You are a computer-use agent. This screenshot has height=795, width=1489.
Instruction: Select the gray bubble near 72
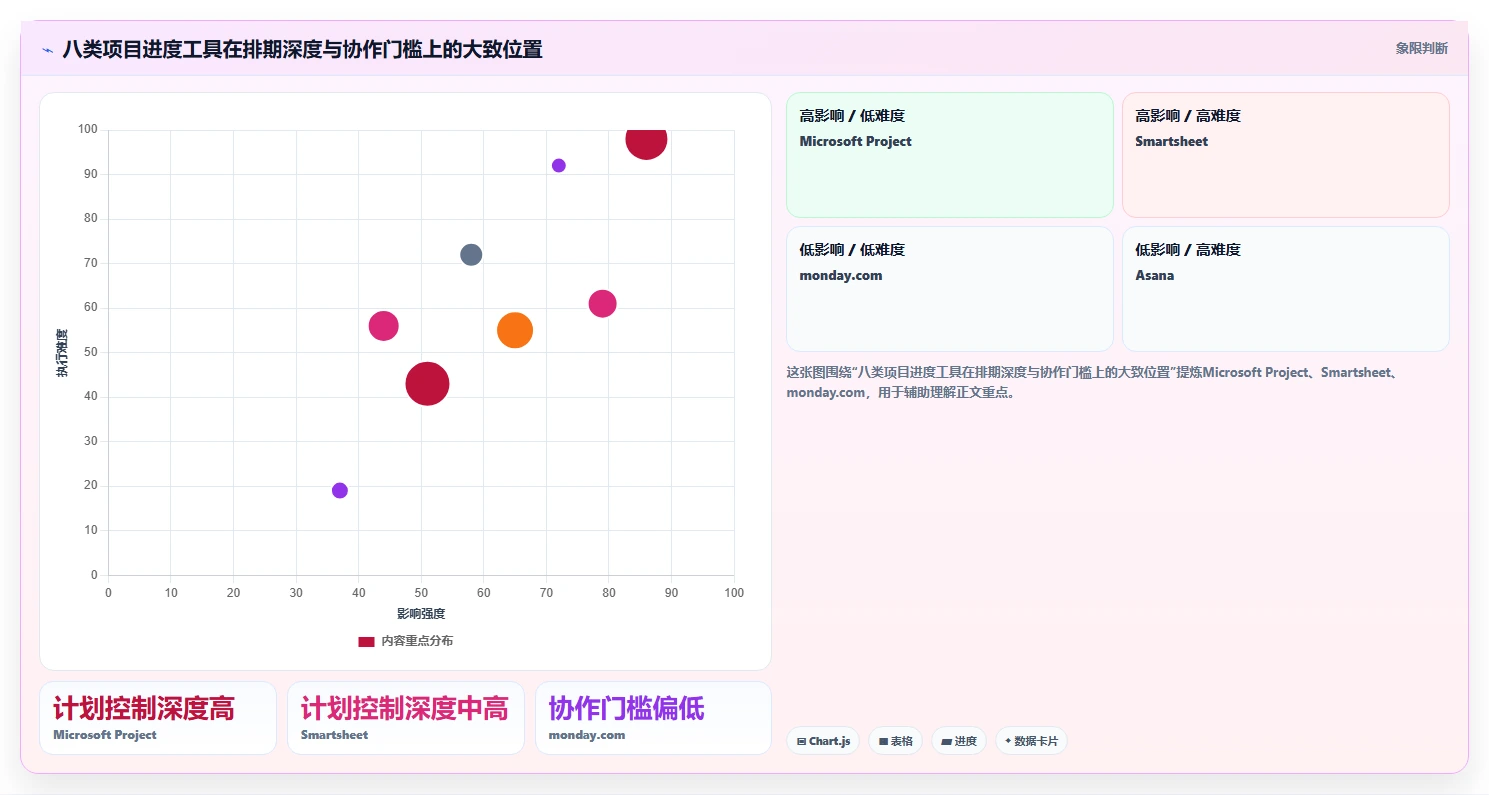click(471, 255)
